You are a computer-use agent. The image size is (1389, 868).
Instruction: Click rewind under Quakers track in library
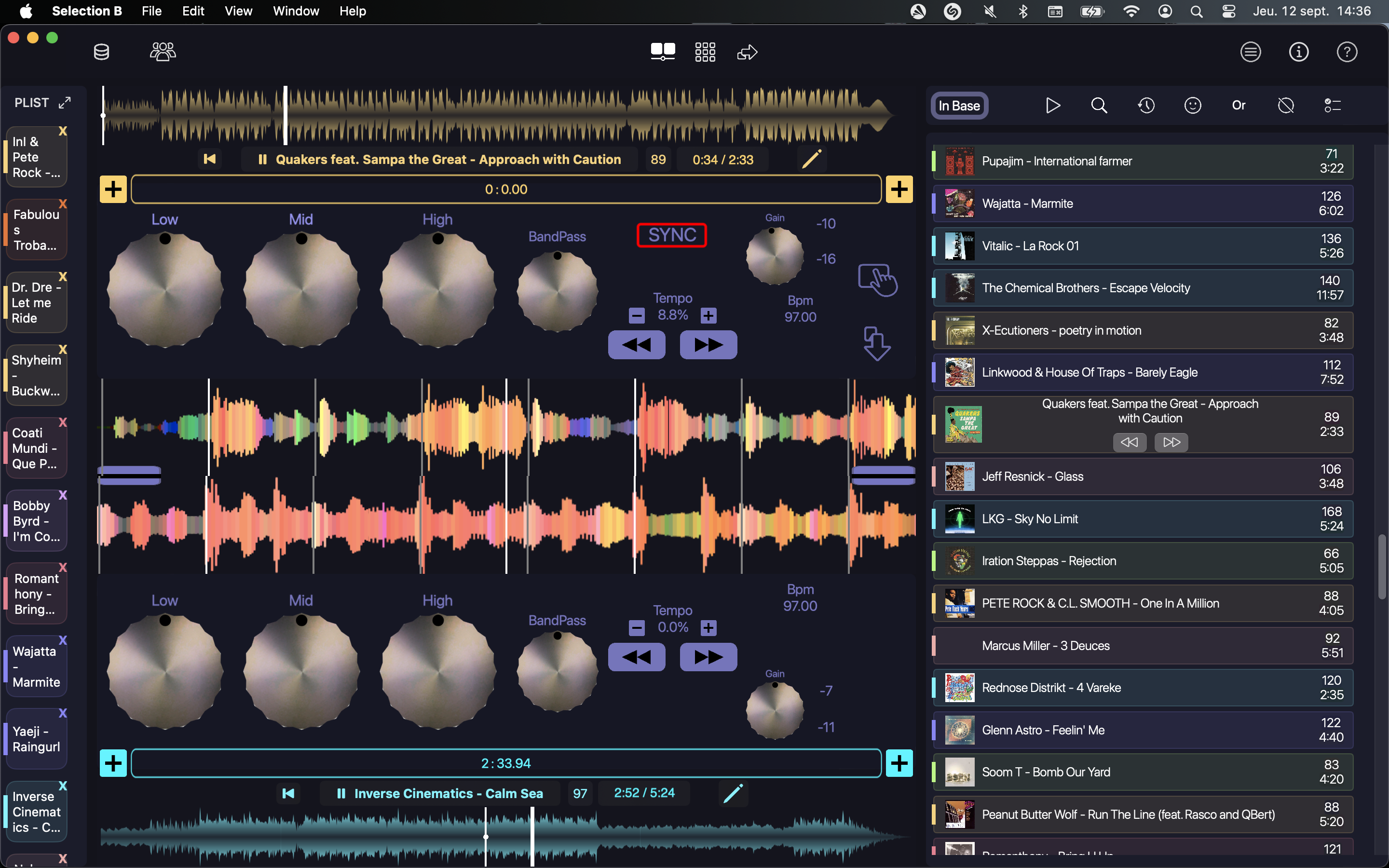(1129, 442)
